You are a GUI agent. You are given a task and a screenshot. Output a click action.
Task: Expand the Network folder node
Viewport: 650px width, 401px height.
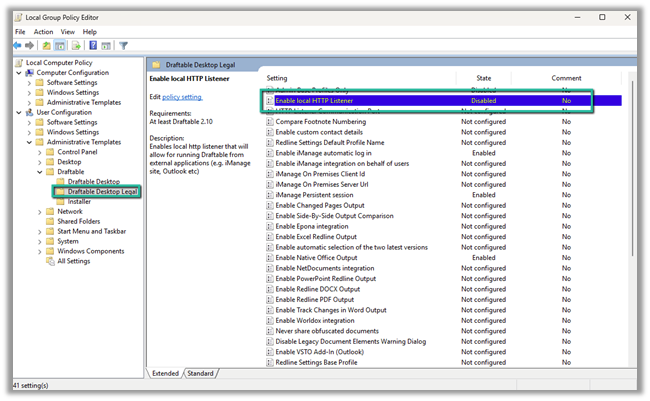(x=40, y=212)
